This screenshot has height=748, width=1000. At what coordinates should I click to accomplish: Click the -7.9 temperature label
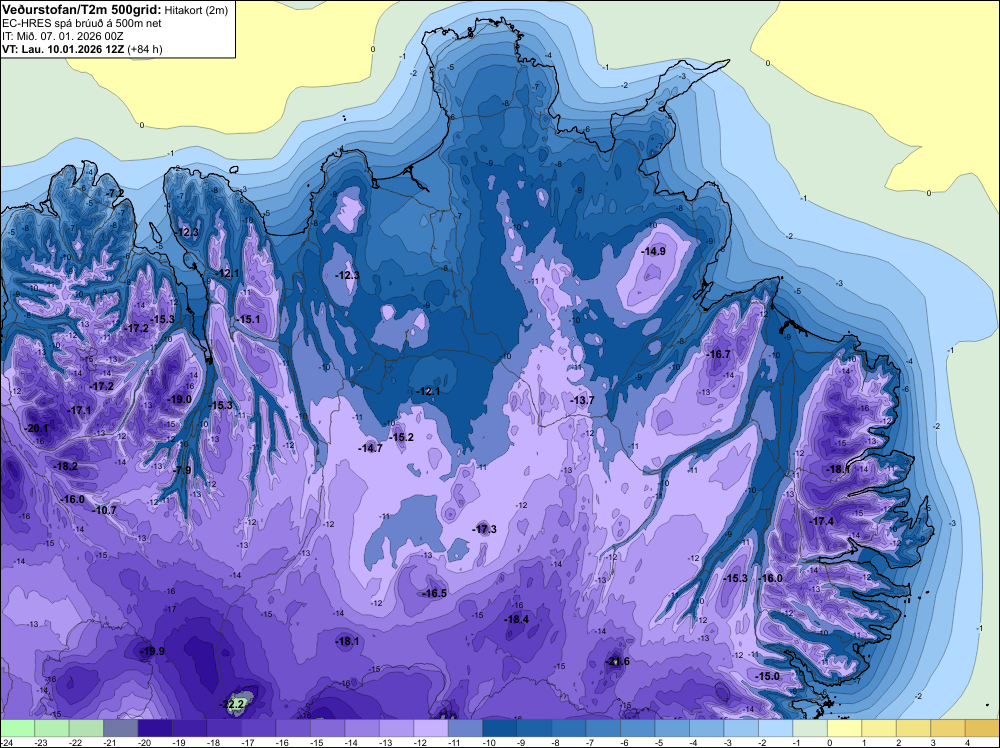pyautogui.click(x=182, y=470)
